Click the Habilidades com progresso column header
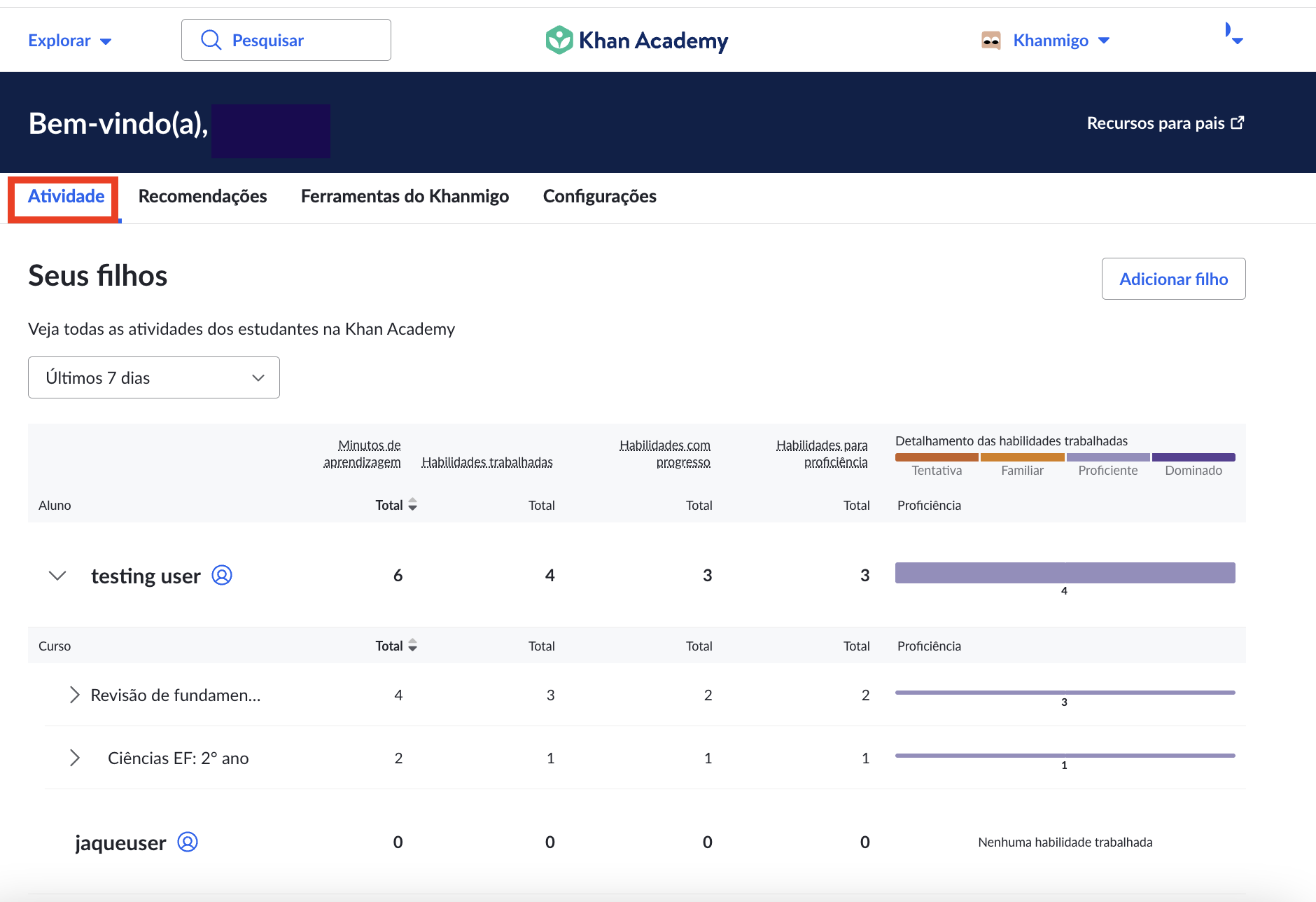1316x902 pixels. point(665,454)
